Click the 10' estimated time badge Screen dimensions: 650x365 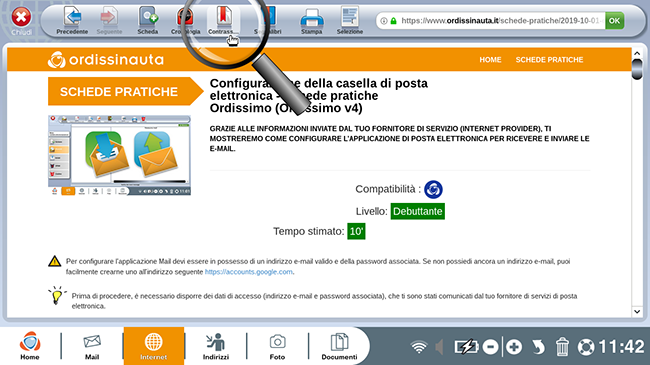tap(356, 231)
